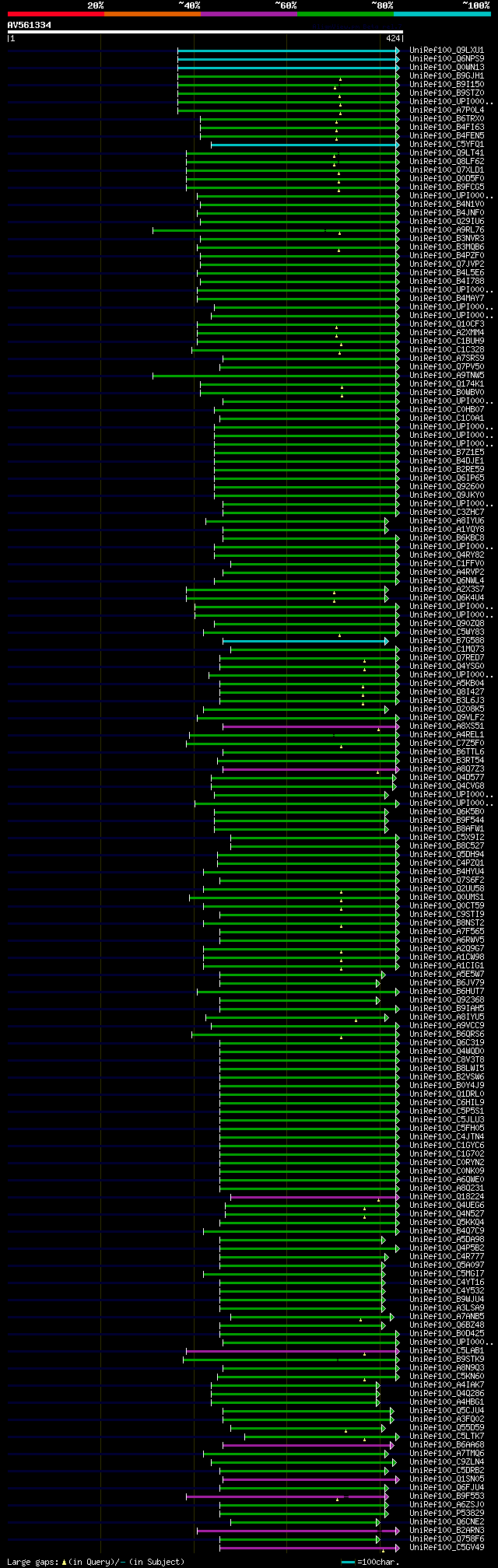Select hit label UniRef100_B9GJH1
Viewport: 498px width, 1568px height.
(x=447, y=75)
